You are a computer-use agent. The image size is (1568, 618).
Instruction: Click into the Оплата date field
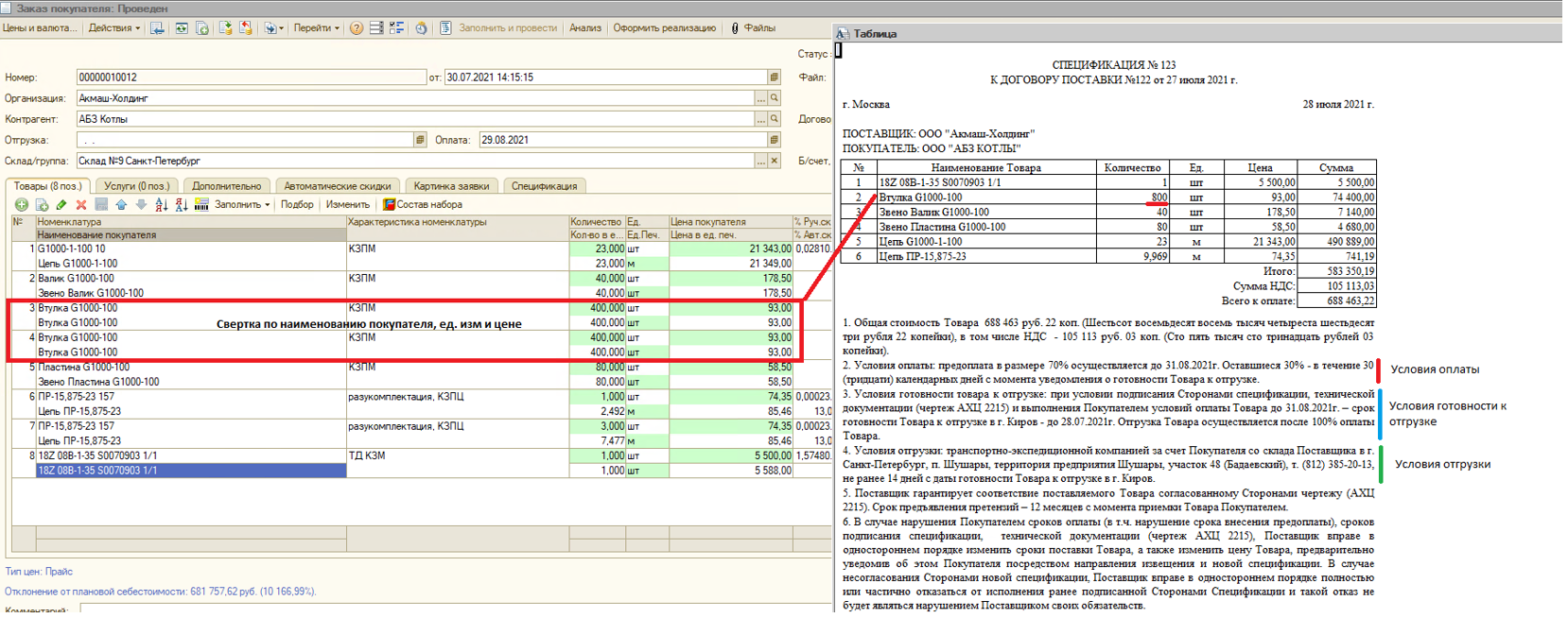[622, 140]
